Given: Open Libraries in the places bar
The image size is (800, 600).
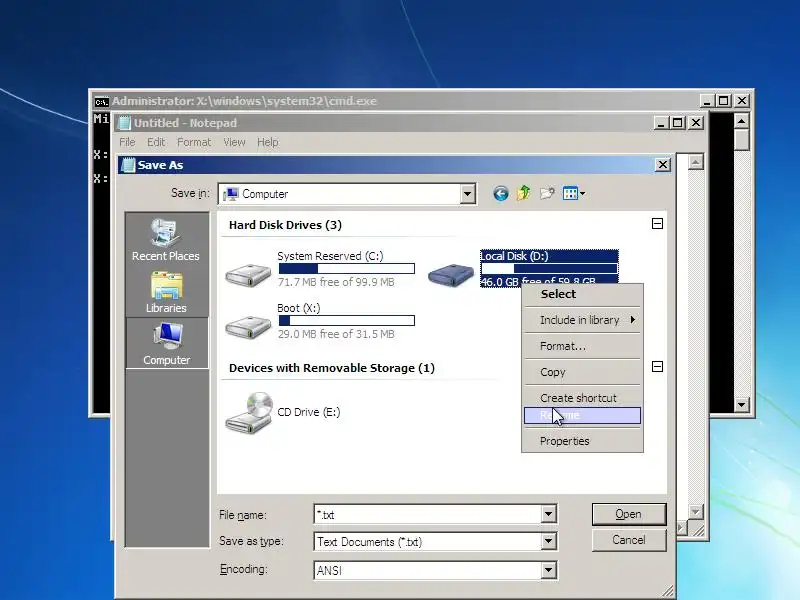Looking at the screenshot, I should (x=166, y=292).
